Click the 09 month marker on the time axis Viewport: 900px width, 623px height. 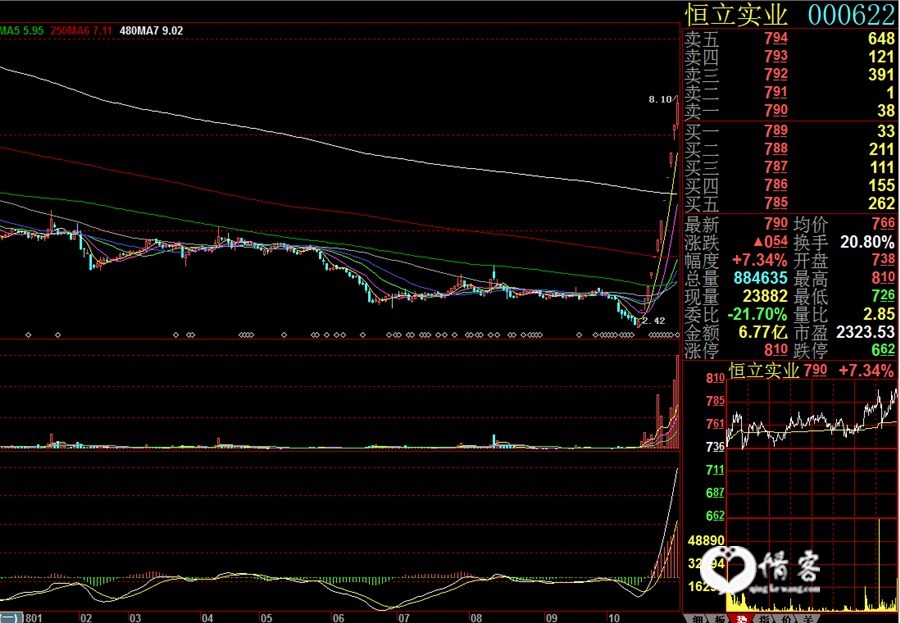click(551, 618)
